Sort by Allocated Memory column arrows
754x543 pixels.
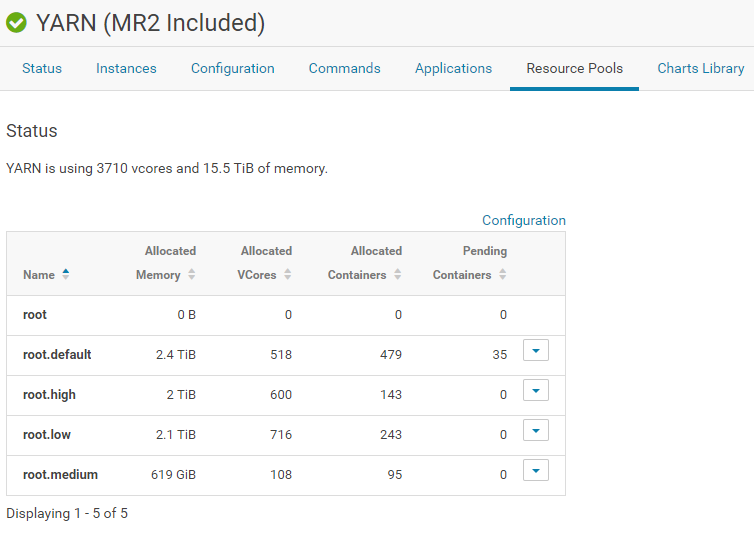(191, 274)
